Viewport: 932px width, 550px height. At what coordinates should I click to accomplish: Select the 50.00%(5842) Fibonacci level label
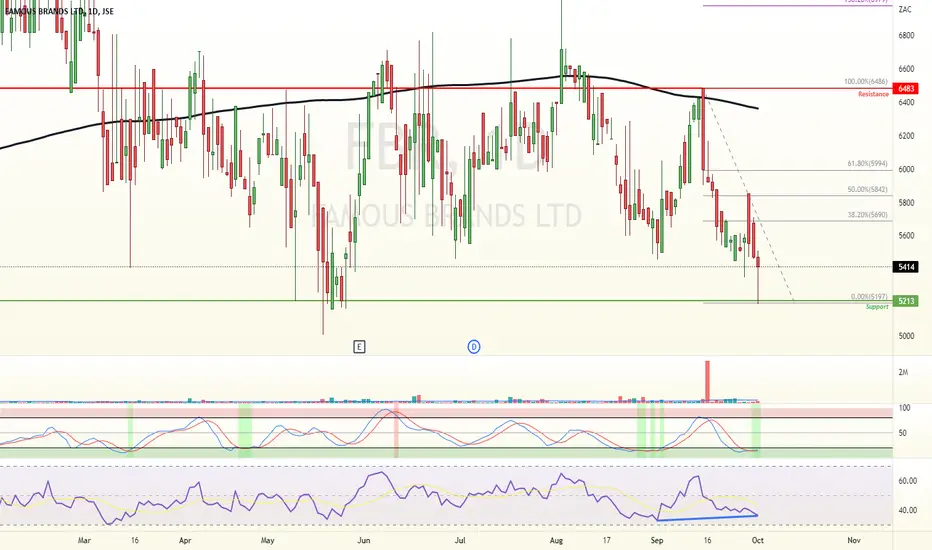coord(867,190)
